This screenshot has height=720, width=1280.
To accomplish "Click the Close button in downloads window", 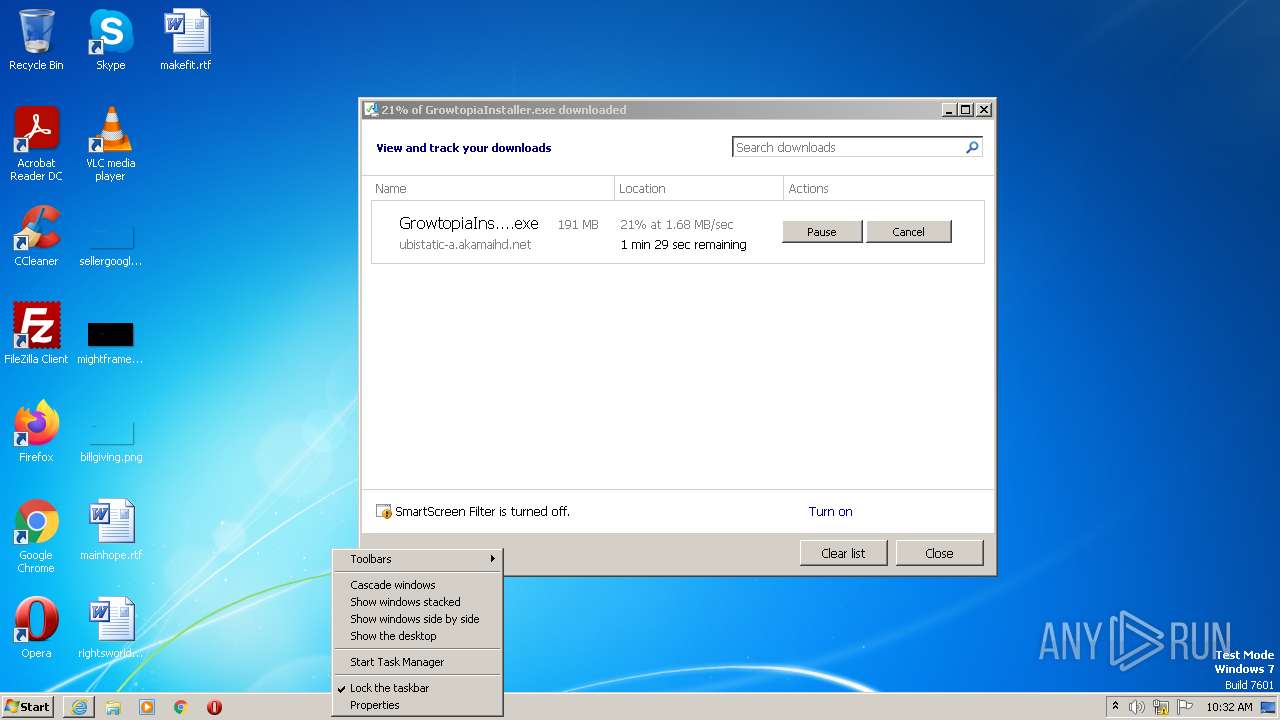I will [x=939, y=553].
